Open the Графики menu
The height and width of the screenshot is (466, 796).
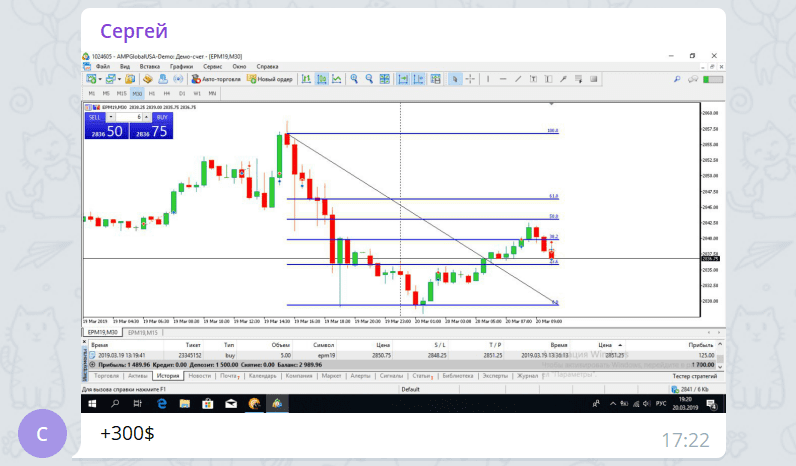click(x=181, y=65)
